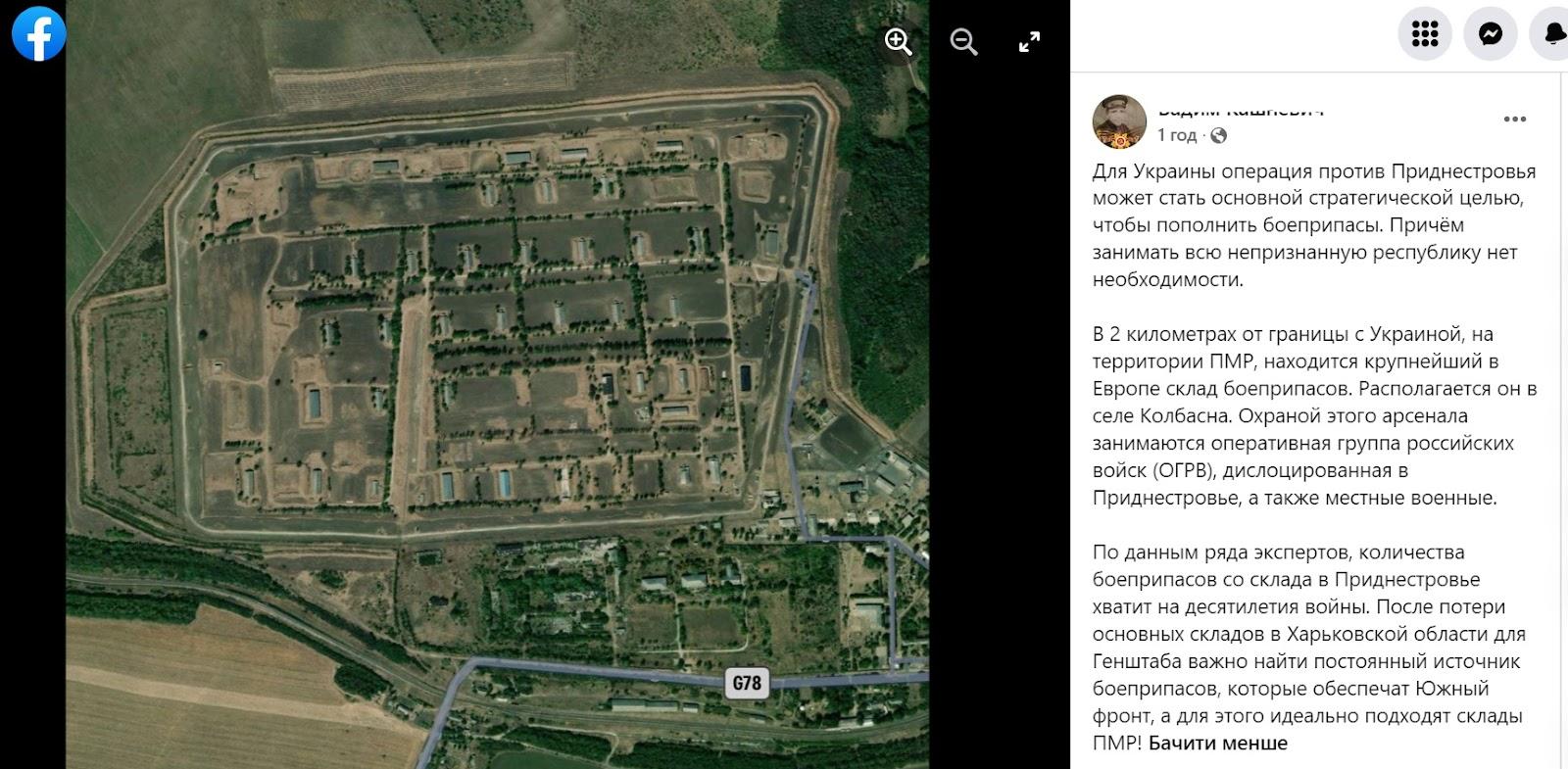Image resolution: width=1568 pixels, height=769 pixels.
Task: Open the Facebook apps grid menu
Action: click(1425, 34)
